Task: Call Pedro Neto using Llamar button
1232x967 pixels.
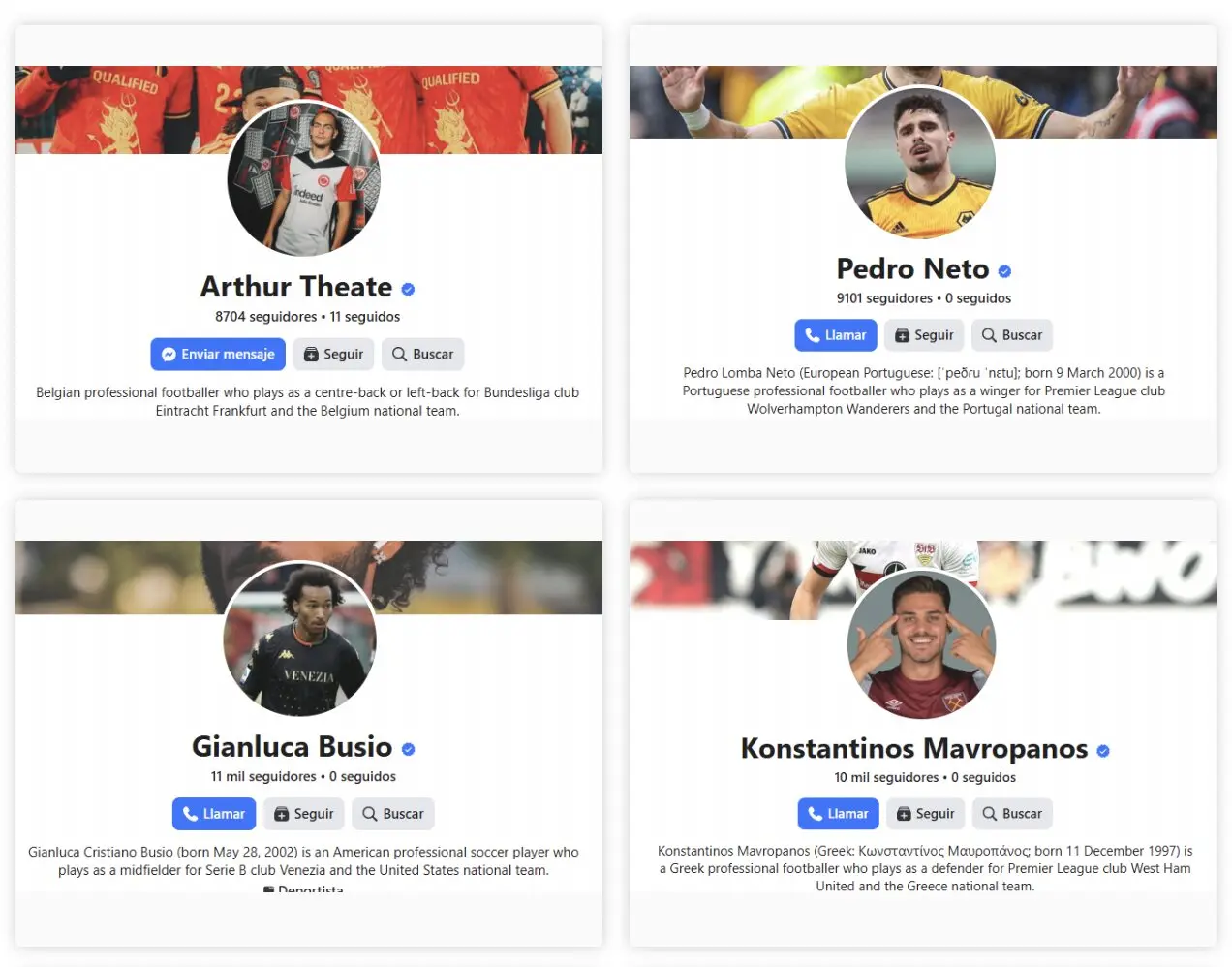Action: click(x=836, y=335)
